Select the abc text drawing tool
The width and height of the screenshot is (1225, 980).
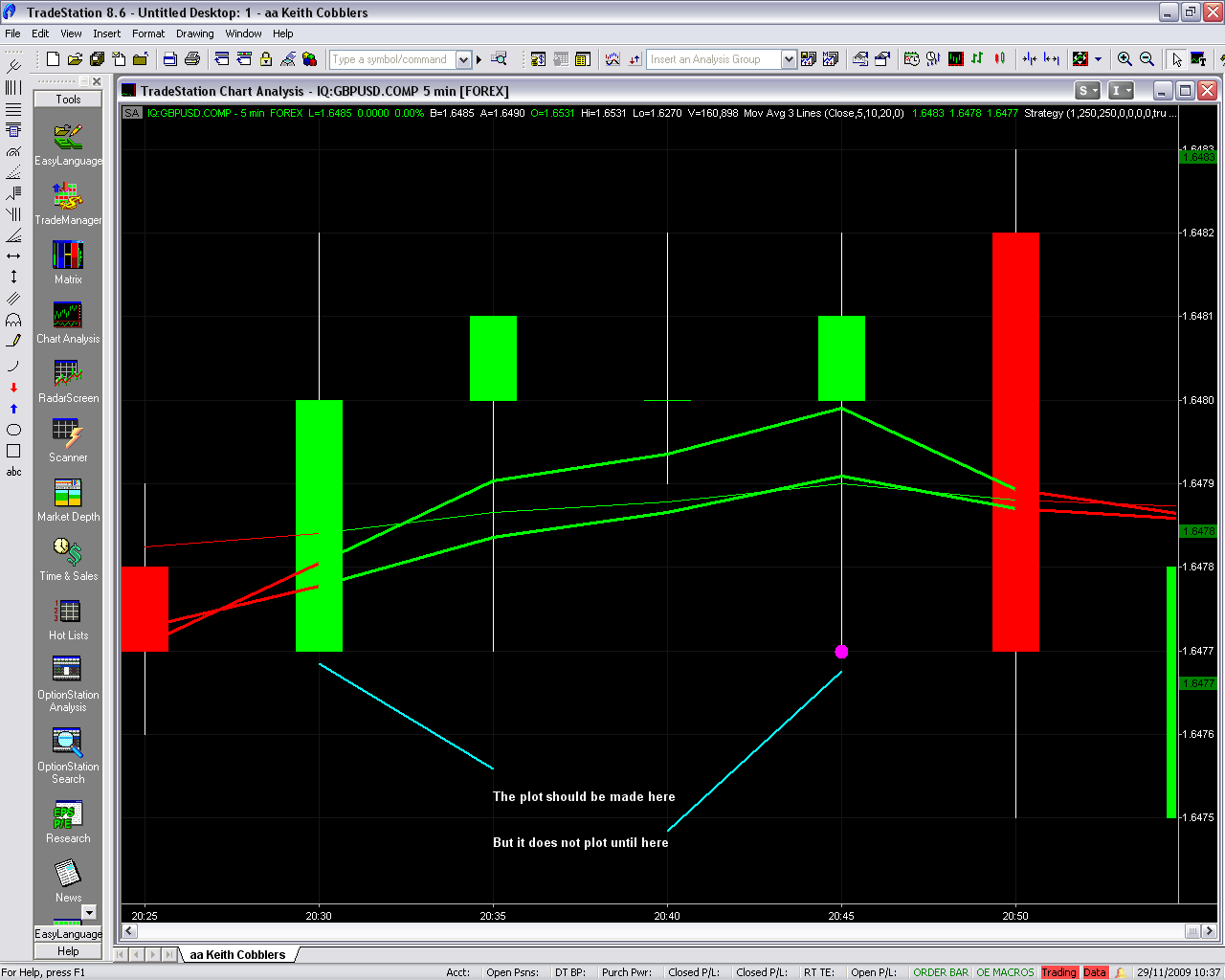[x=13, y=472]
